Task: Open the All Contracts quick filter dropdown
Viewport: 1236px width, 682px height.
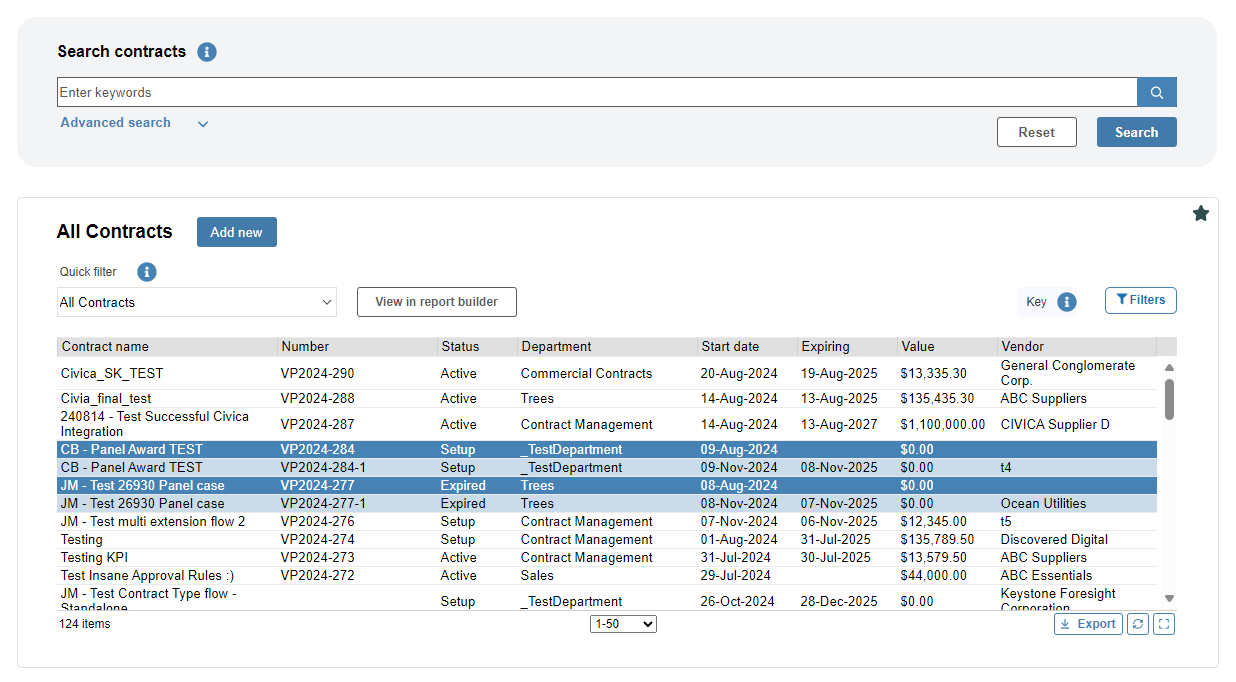Action: (197, 302)
